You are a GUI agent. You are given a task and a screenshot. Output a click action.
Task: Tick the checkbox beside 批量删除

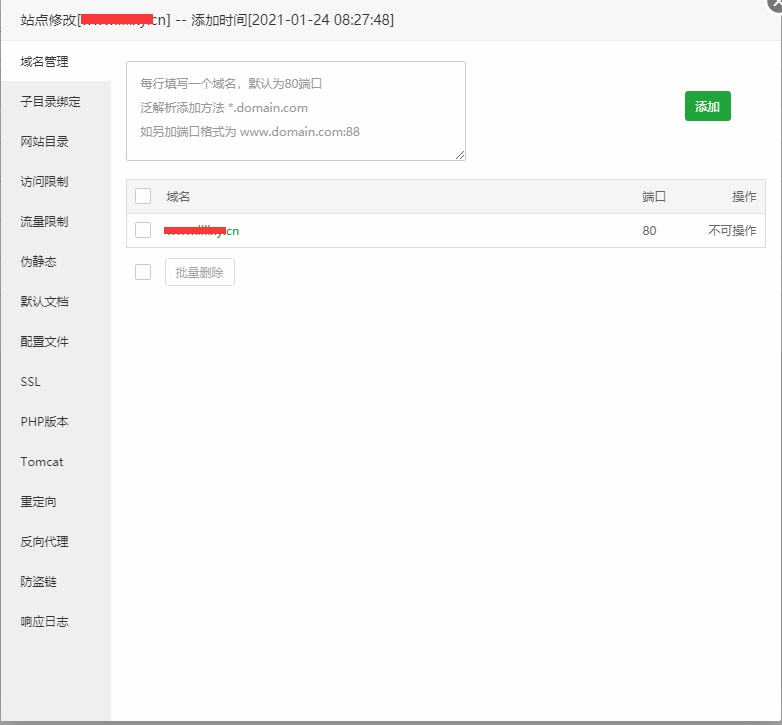pos(143,272)
